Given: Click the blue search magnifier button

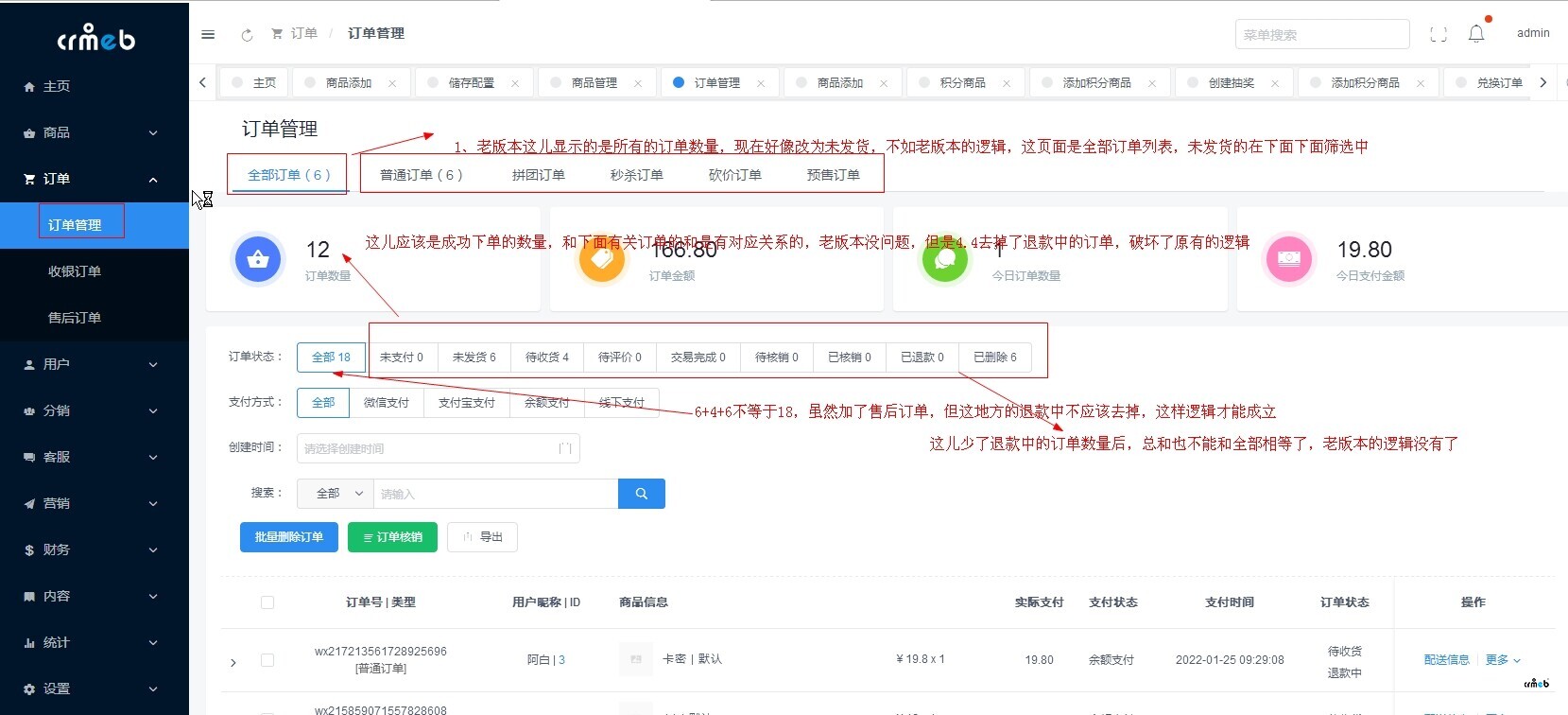Looking at the screenshot, I should pos(641,494).
